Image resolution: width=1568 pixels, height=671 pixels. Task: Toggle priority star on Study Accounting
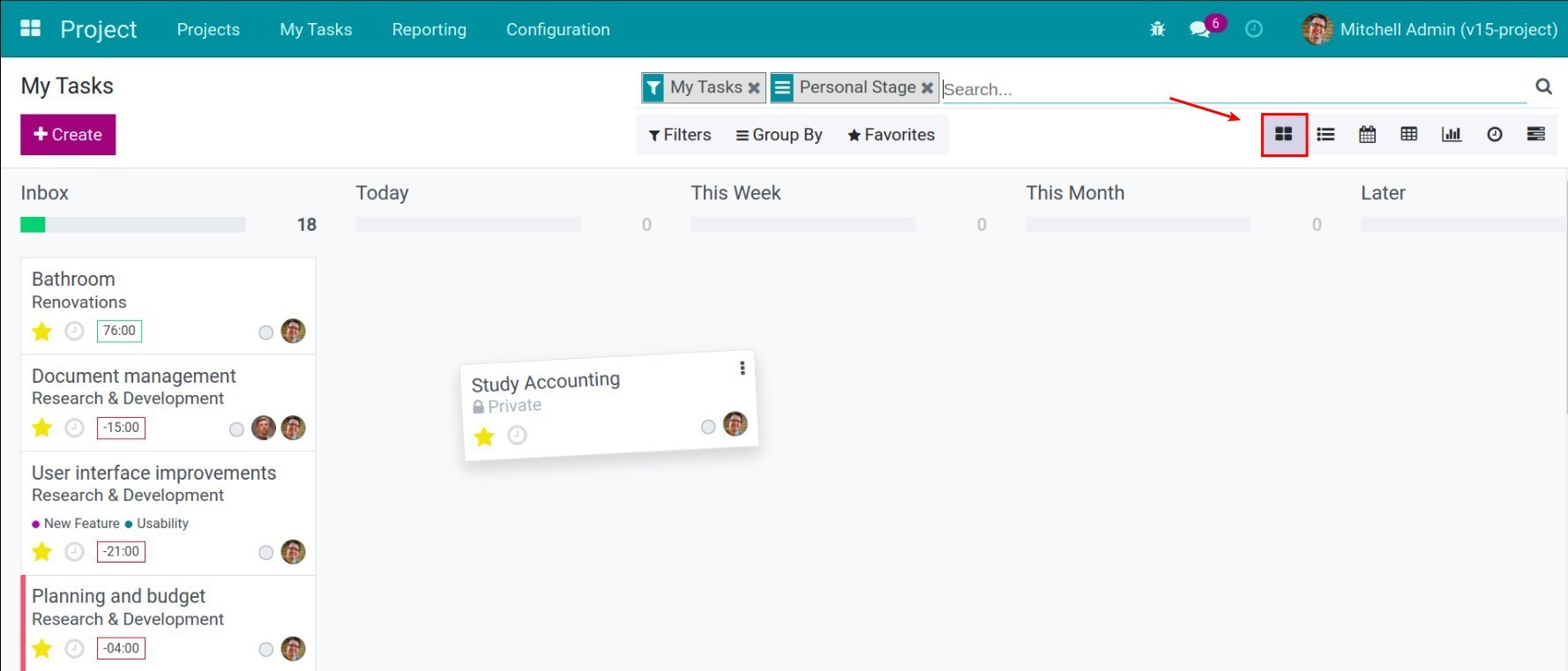point(484,436)
